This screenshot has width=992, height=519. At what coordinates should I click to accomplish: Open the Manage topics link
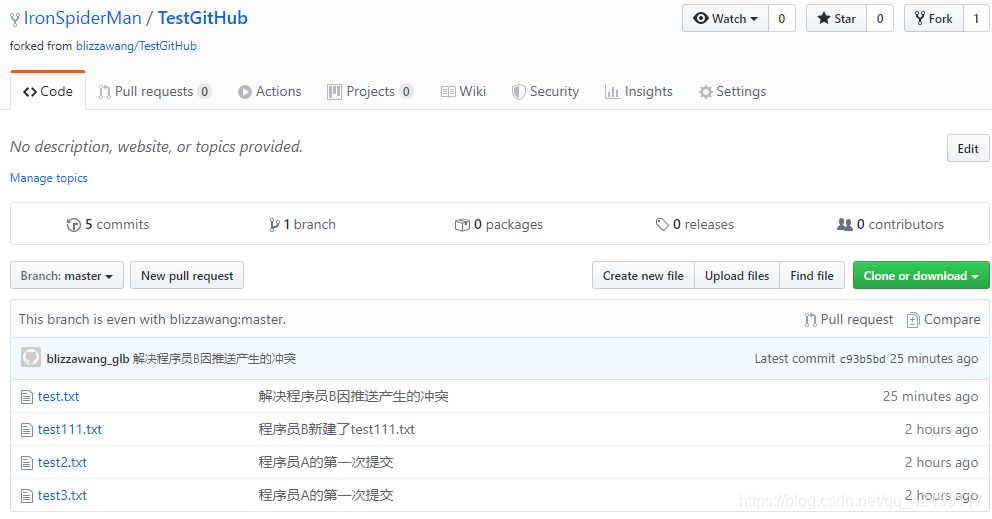(49, 178)
